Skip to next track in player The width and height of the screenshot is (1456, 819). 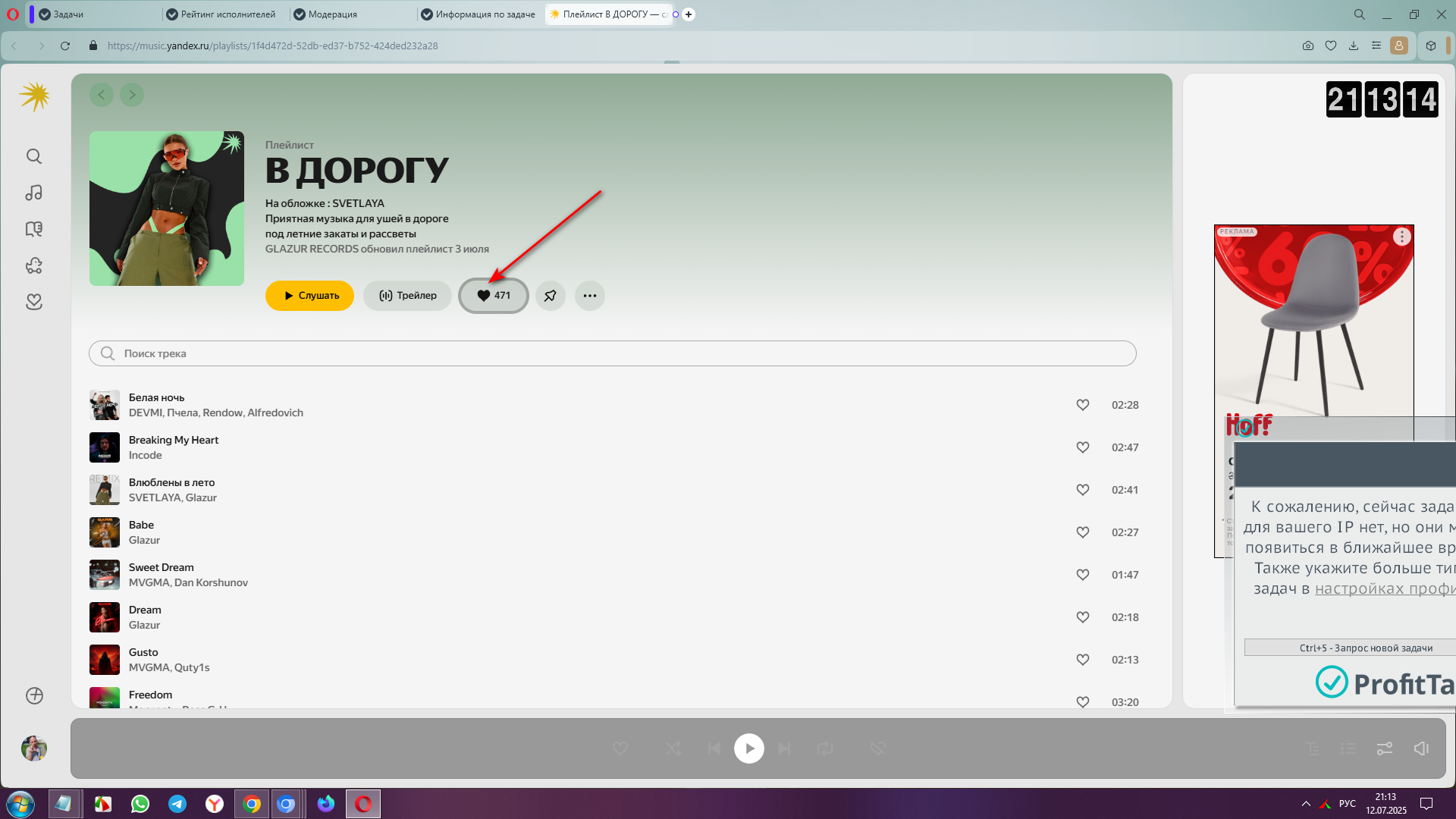click(784, 748)
